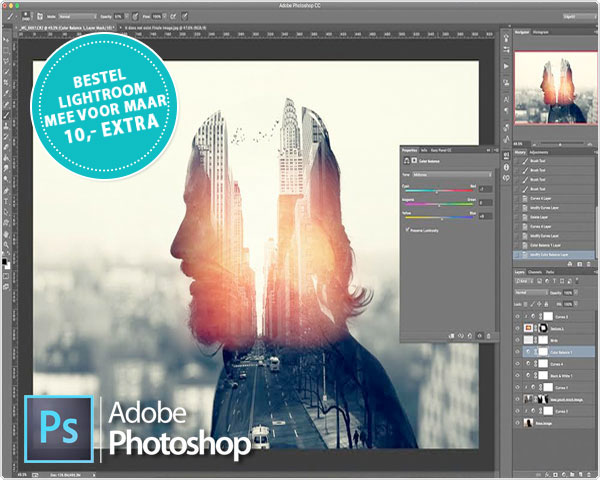This screenshot has height=480, width=600.
Task: Select the Pen tool
Action: pyautogui.click(x=6, y=191)
